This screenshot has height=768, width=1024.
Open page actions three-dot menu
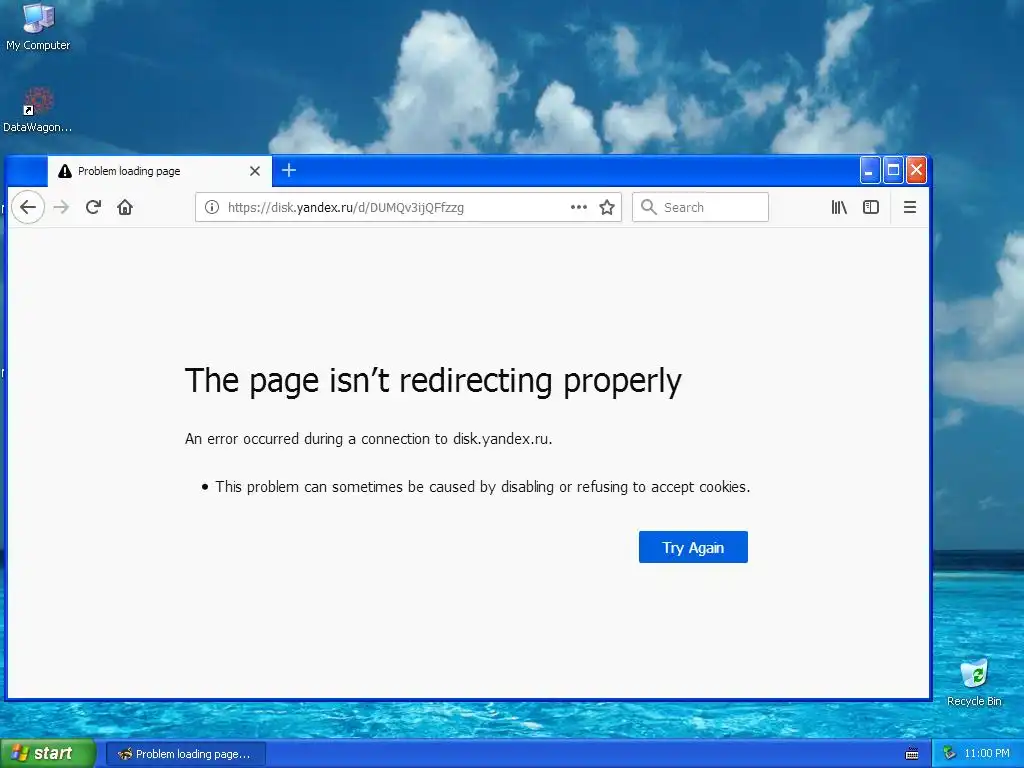579,207
